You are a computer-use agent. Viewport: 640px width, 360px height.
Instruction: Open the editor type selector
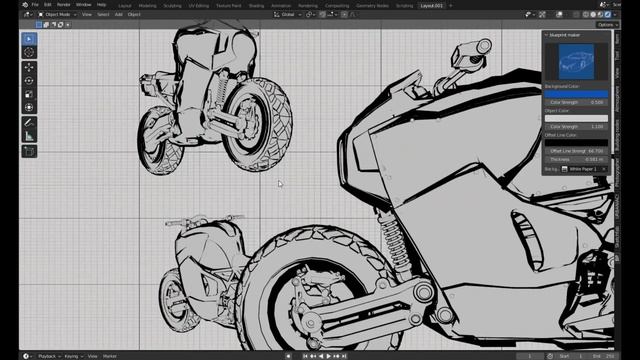(27, 14)
